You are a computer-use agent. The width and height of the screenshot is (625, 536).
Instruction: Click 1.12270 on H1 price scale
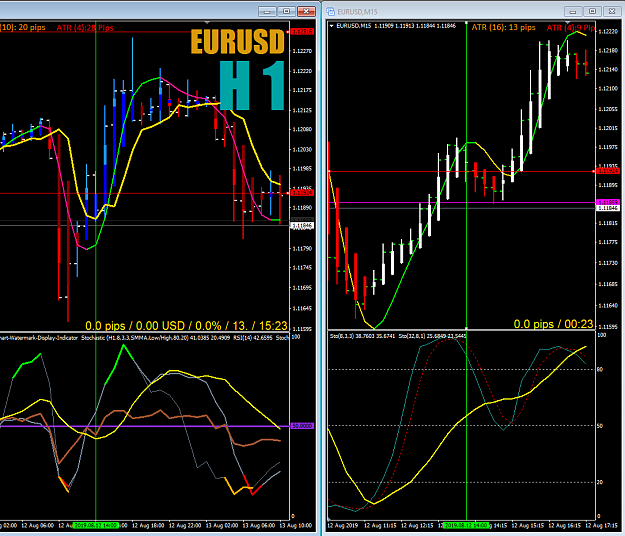pyautogui.click(x=302, y=51)
